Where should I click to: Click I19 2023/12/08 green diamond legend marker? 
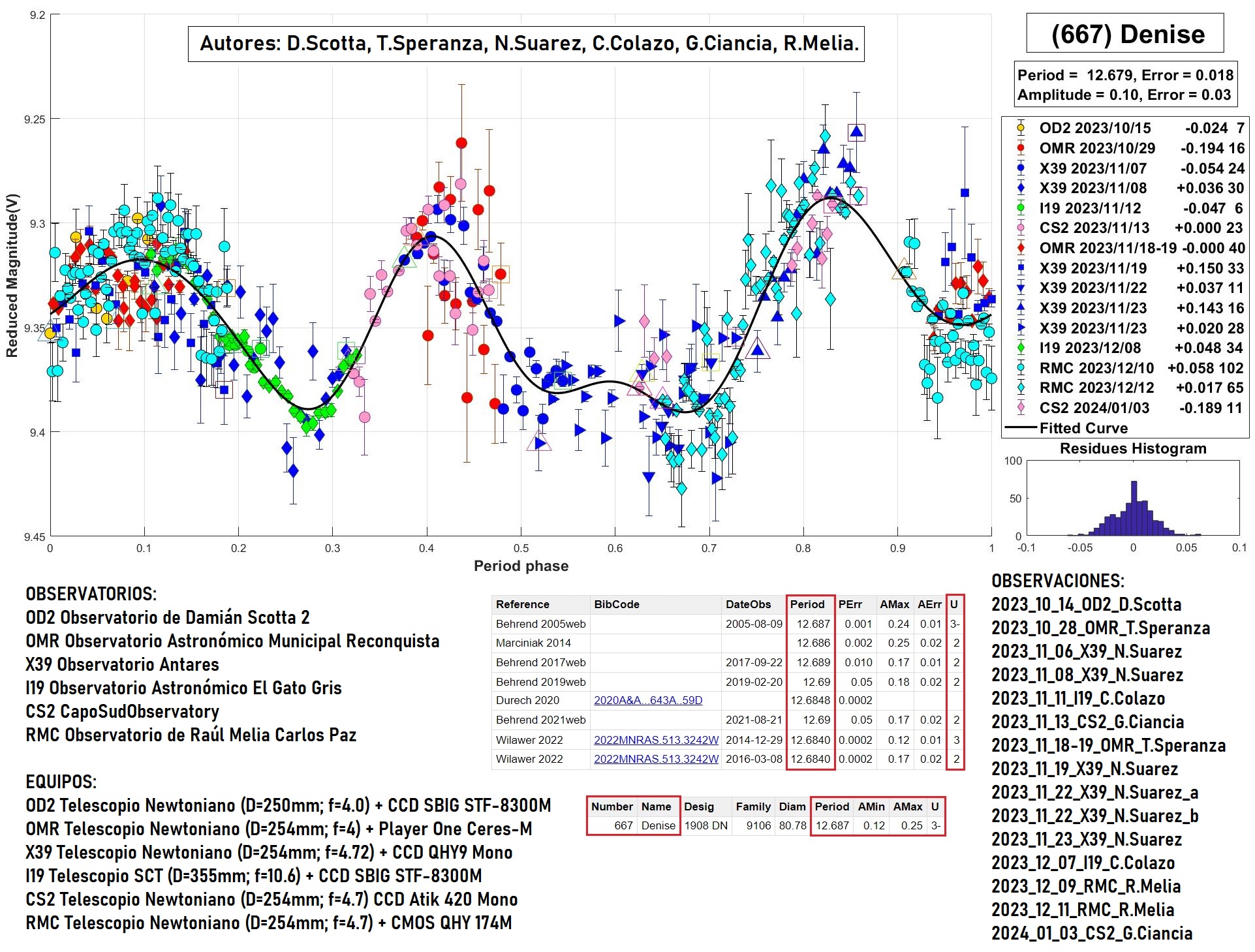(1021, 348)
